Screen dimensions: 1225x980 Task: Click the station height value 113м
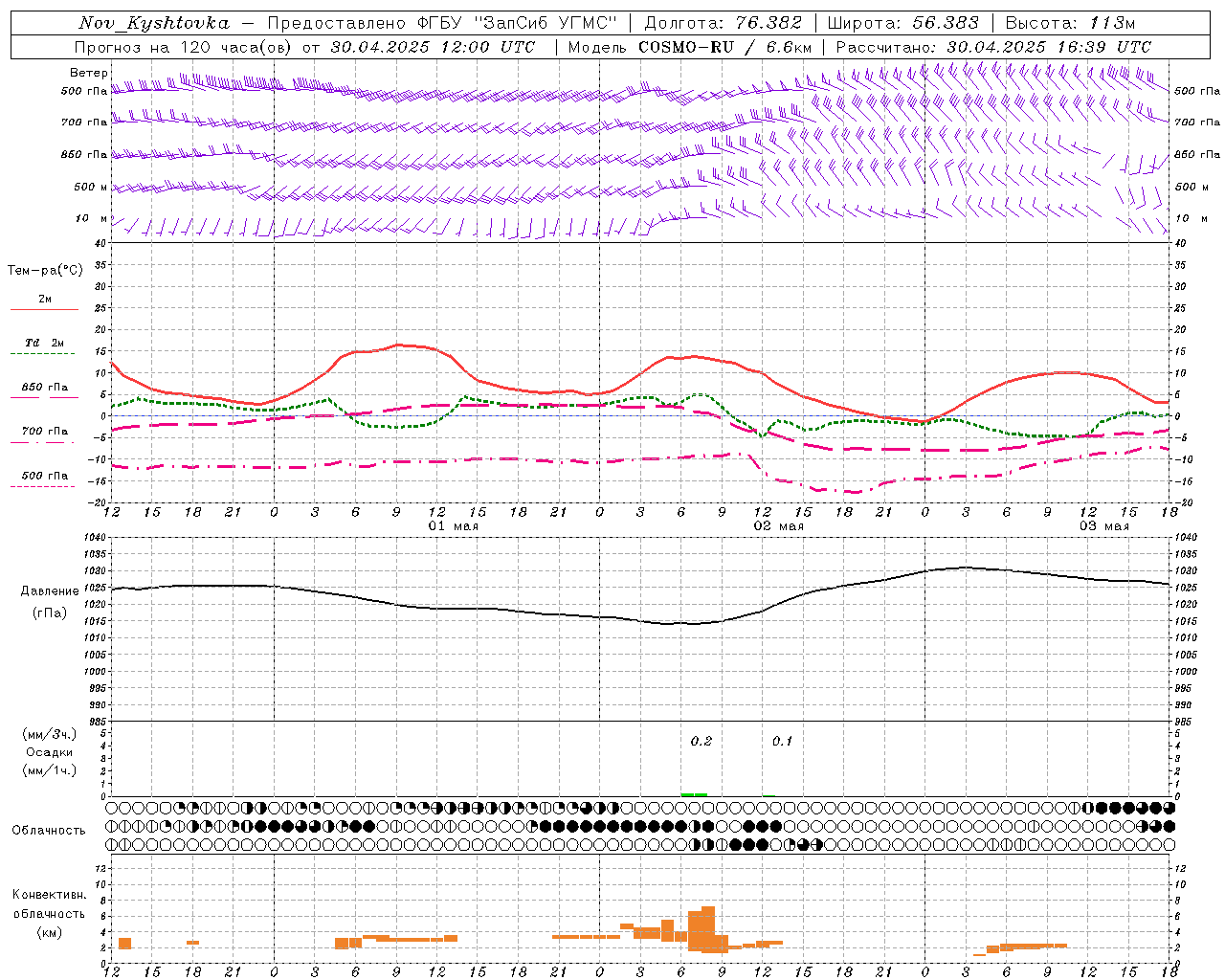(x=1112, y=23)
